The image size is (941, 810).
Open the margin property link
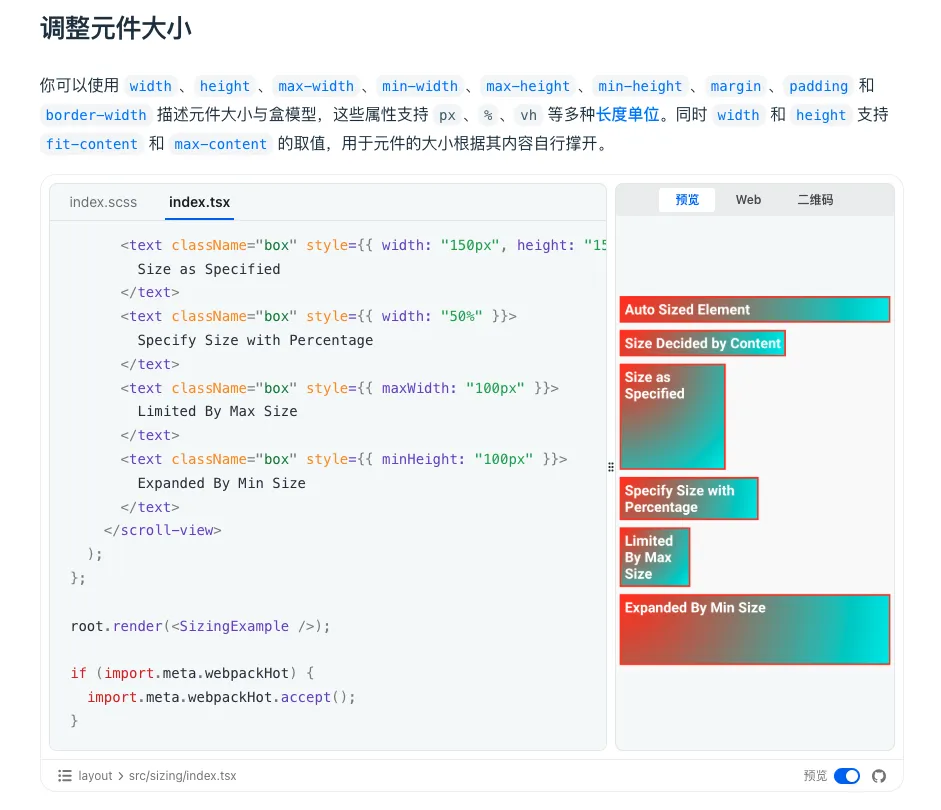735,86
